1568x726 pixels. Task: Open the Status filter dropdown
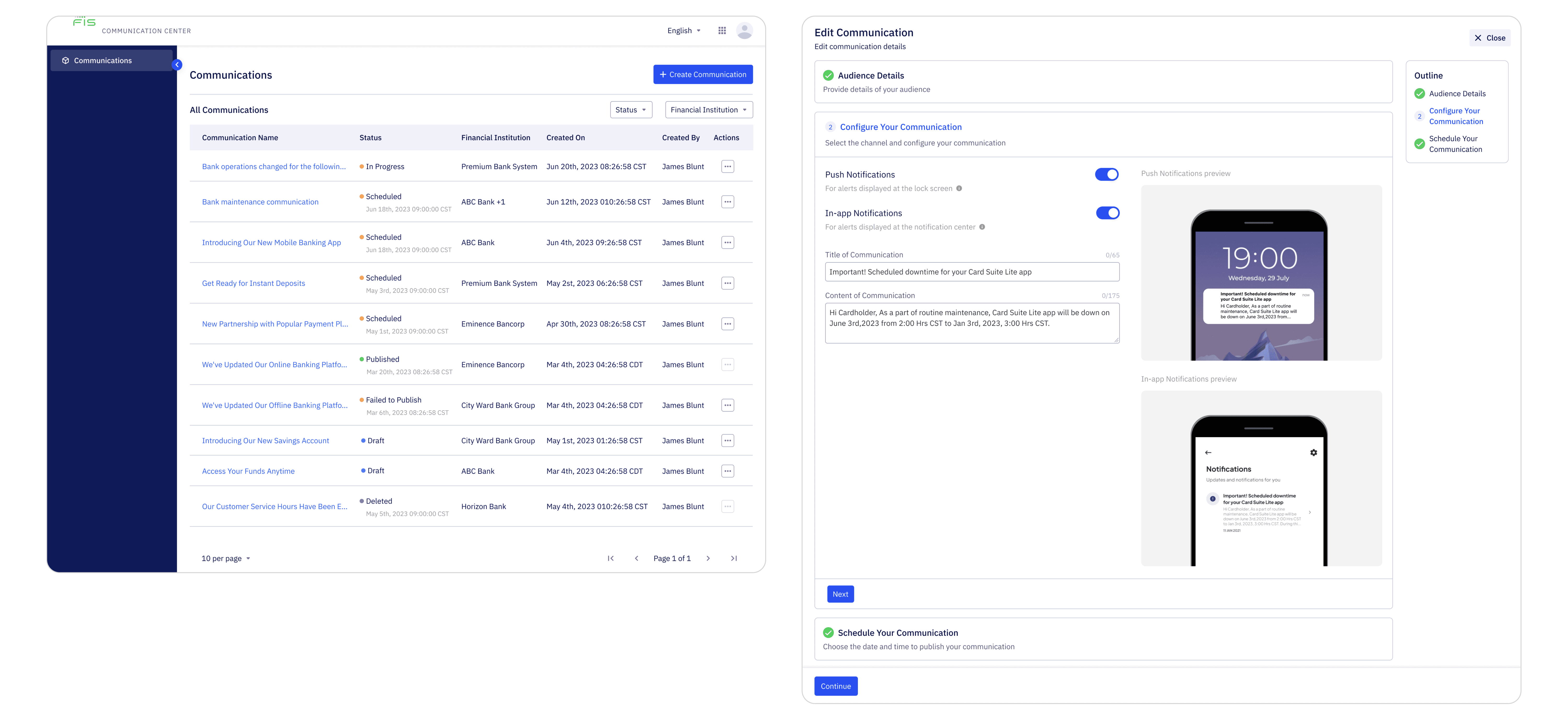point(631,110)
